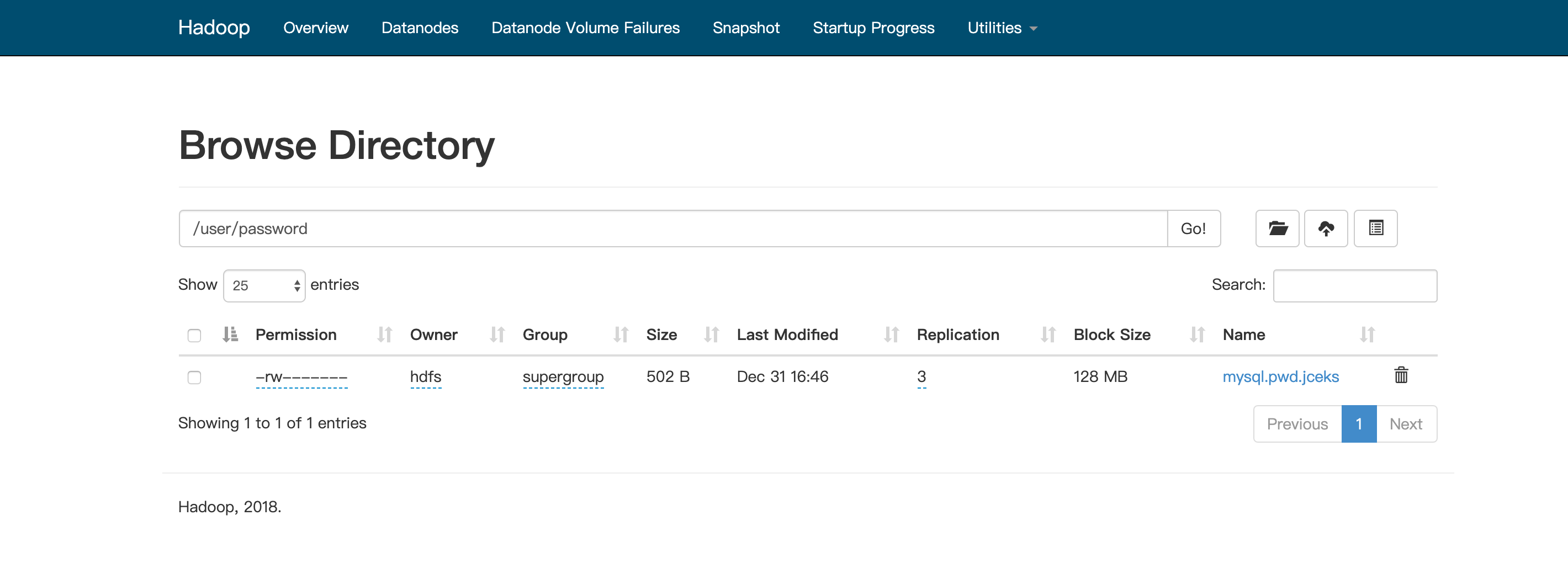Open the upload files icon
1568x563 pixels.
(1326, 229)
